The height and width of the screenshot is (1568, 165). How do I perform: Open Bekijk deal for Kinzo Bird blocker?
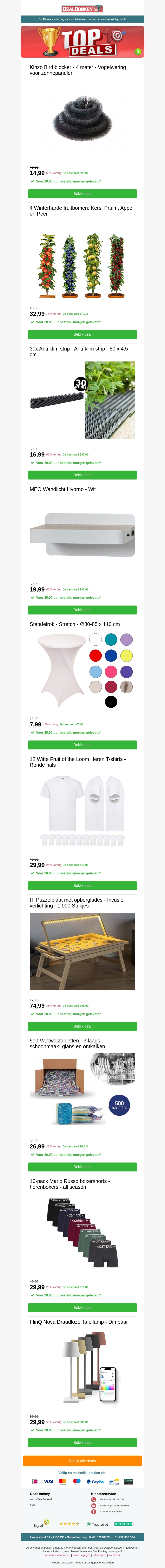tap(82, 194)
